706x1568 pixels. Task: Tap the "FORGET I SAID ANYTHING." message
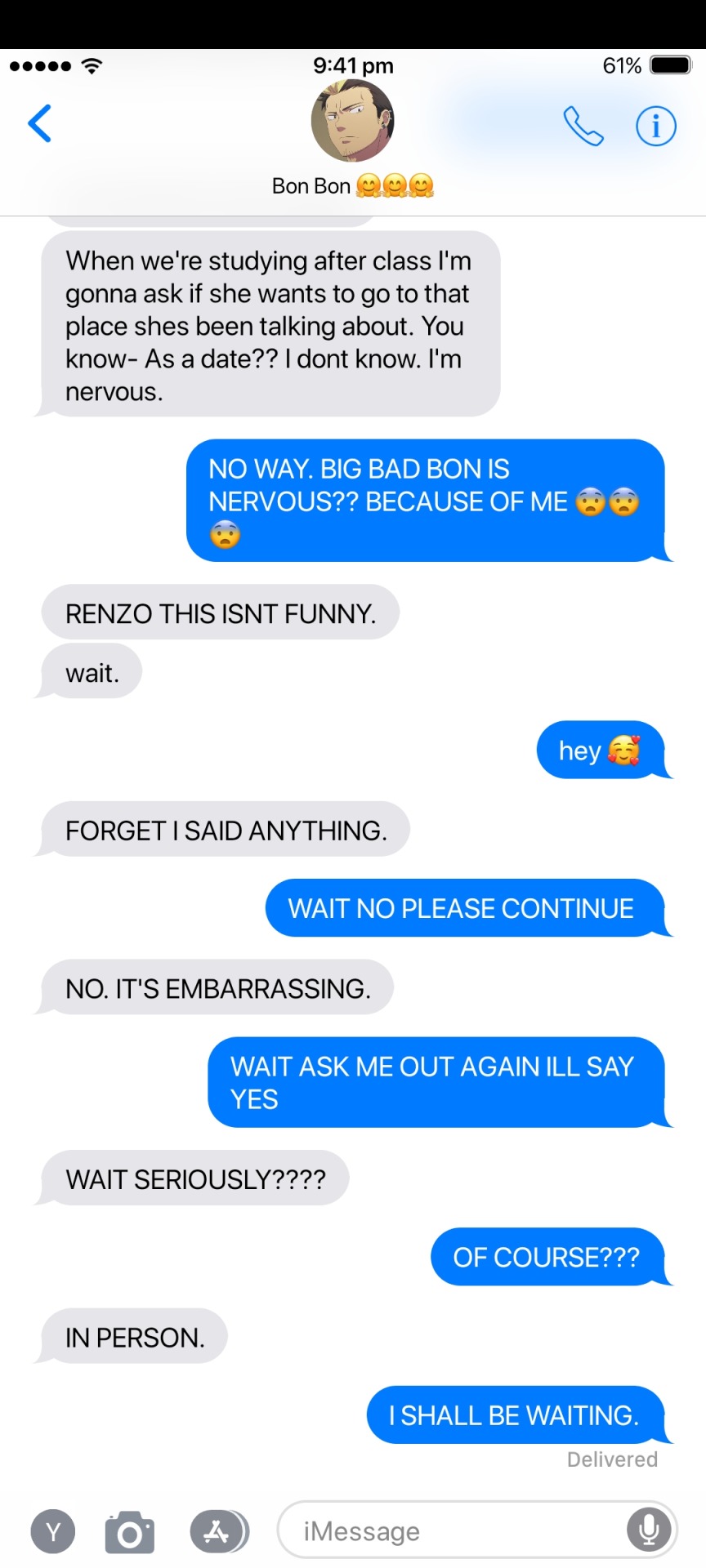pyautogui.click(x=223, y=830)
